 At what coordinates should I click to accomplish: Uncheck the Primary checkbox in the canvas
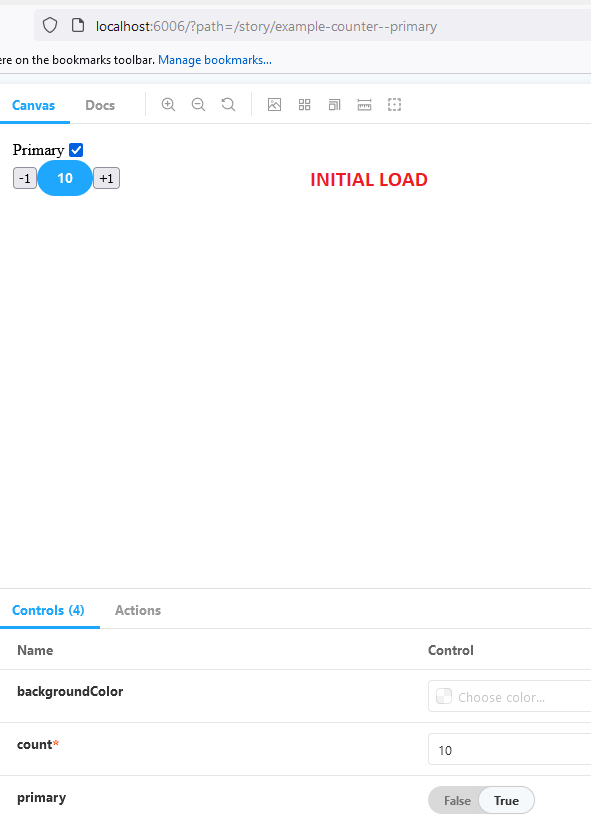pyautogui.click(x=76, y=150)
